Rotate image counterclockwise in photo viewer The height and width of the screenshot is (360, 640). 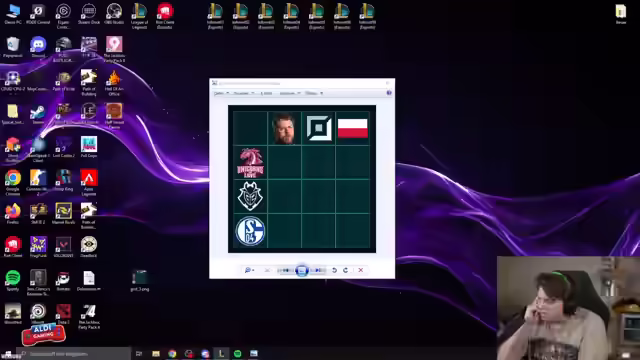point(334,270)
